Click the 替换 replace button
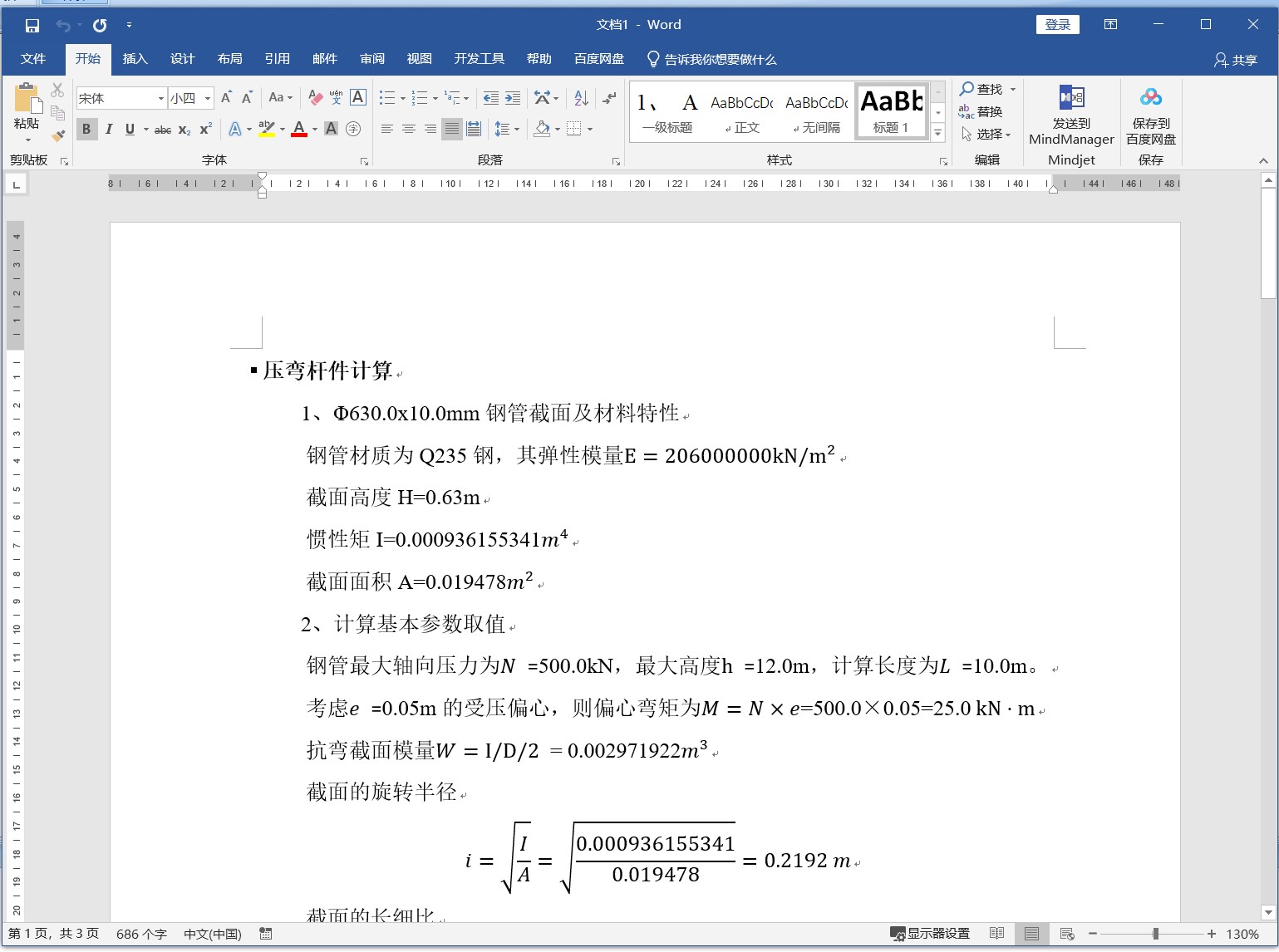Image resolution: width=1279 pixels, height=952 pixels. tap(981, 111)
